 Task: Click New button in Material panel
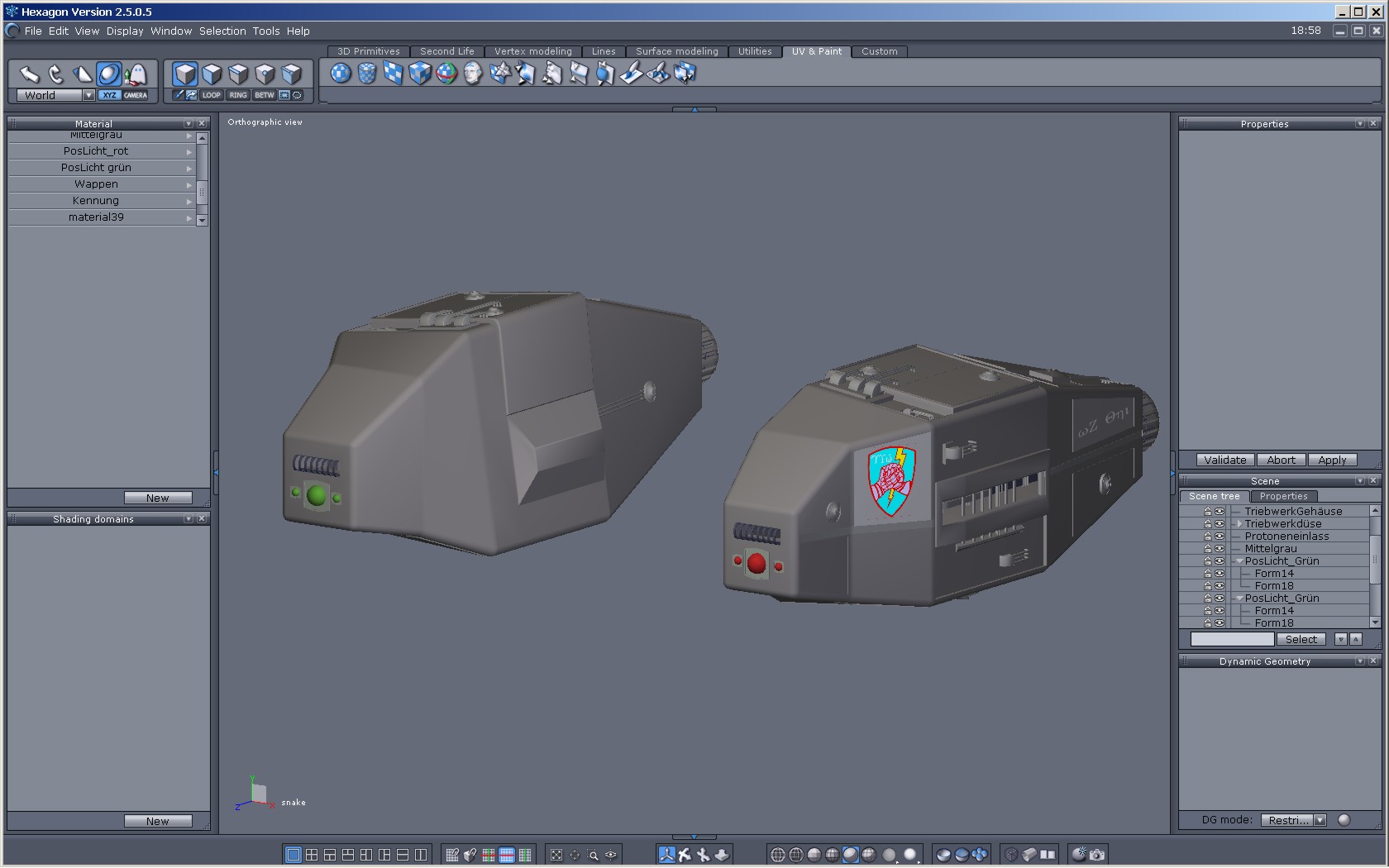click(x=157, y=498)
